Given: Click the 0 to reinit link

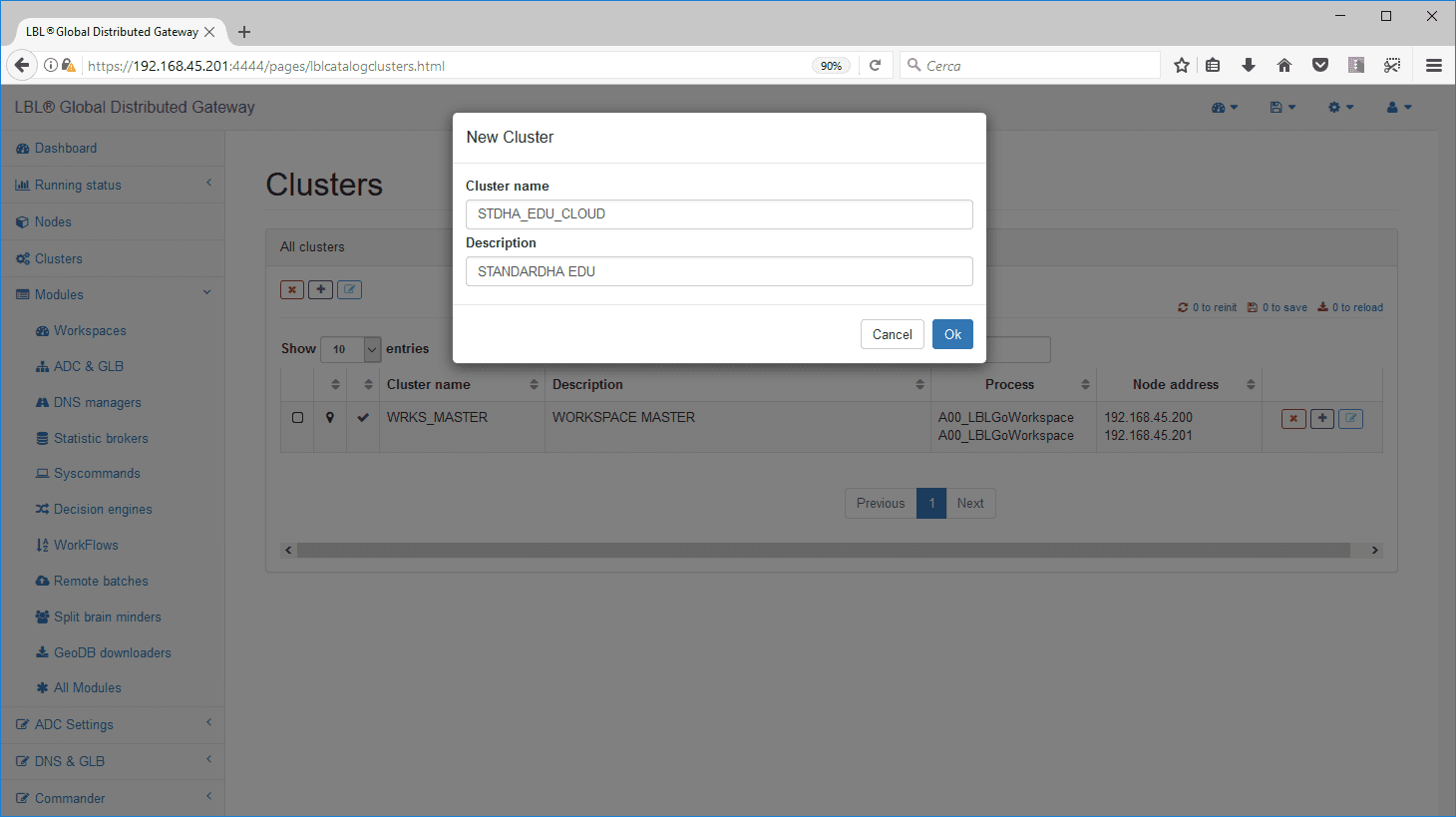Looking at the screenshot, I should point(1207,307).
